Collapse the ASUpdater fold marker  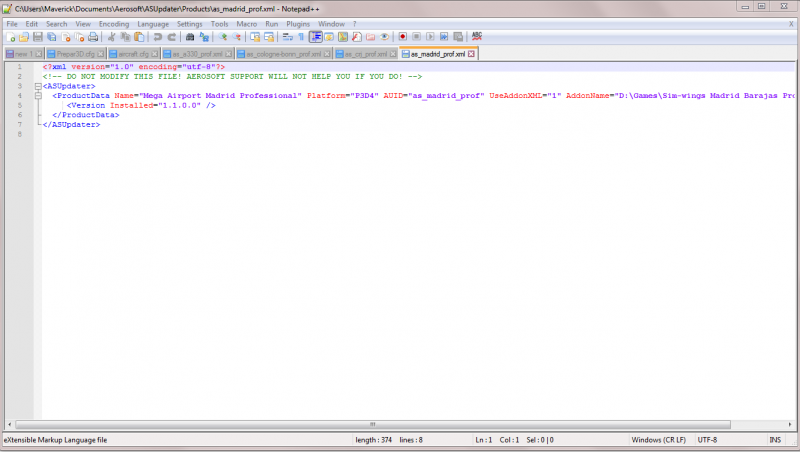coord(38,86)
